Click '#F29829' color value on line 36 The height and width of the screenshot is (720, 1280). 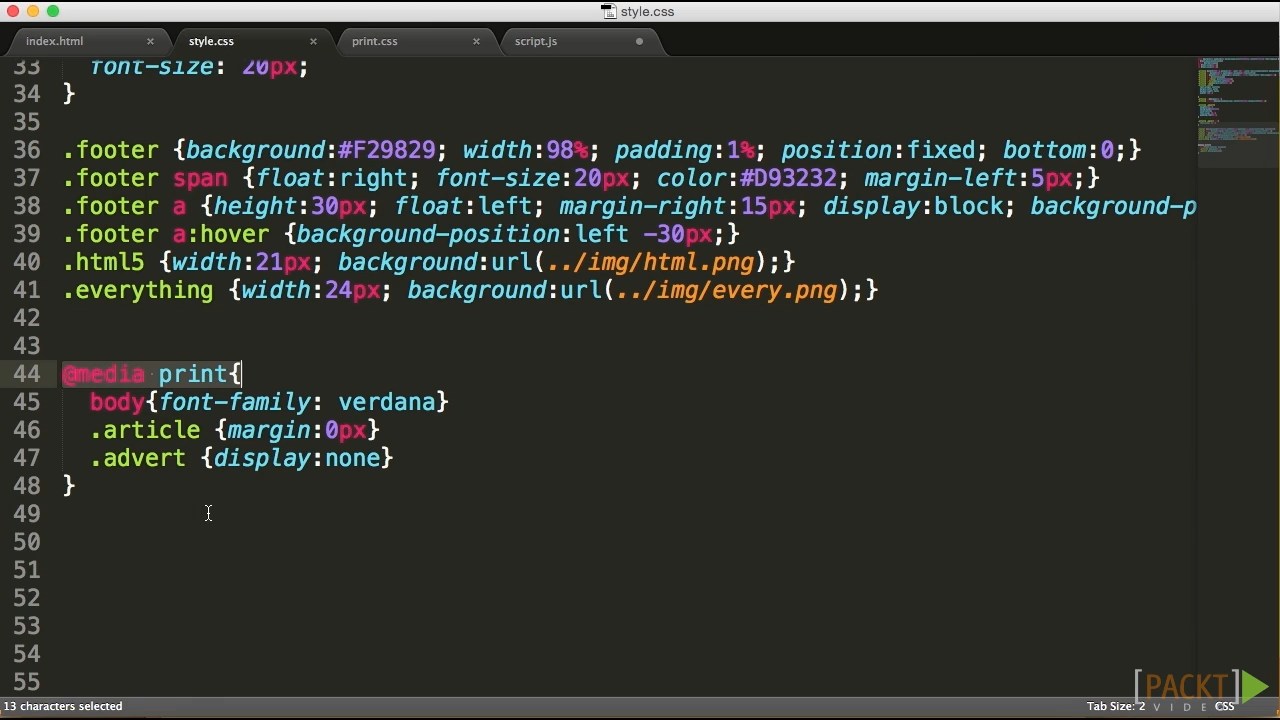point(387,150)
